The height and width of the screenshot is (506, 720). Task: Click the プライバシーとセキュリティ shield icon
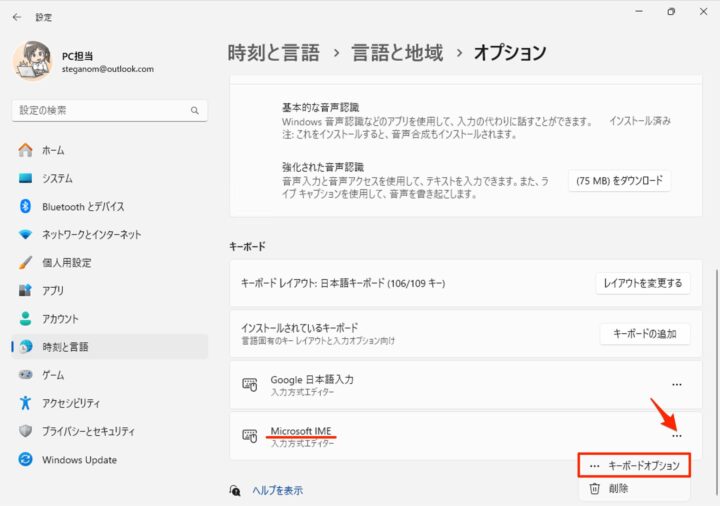[x=25, y=431]
